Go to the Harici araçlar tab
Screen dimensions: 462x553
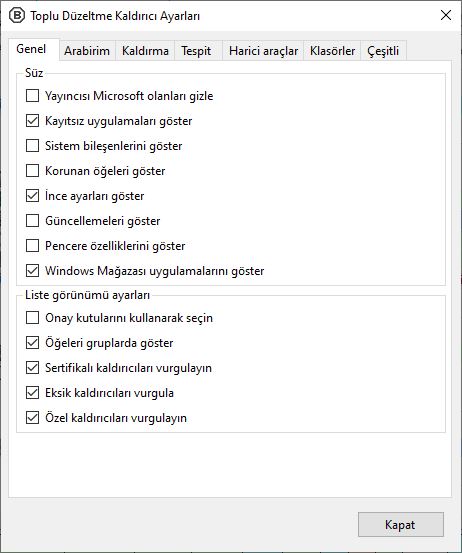tap(263, 51)
